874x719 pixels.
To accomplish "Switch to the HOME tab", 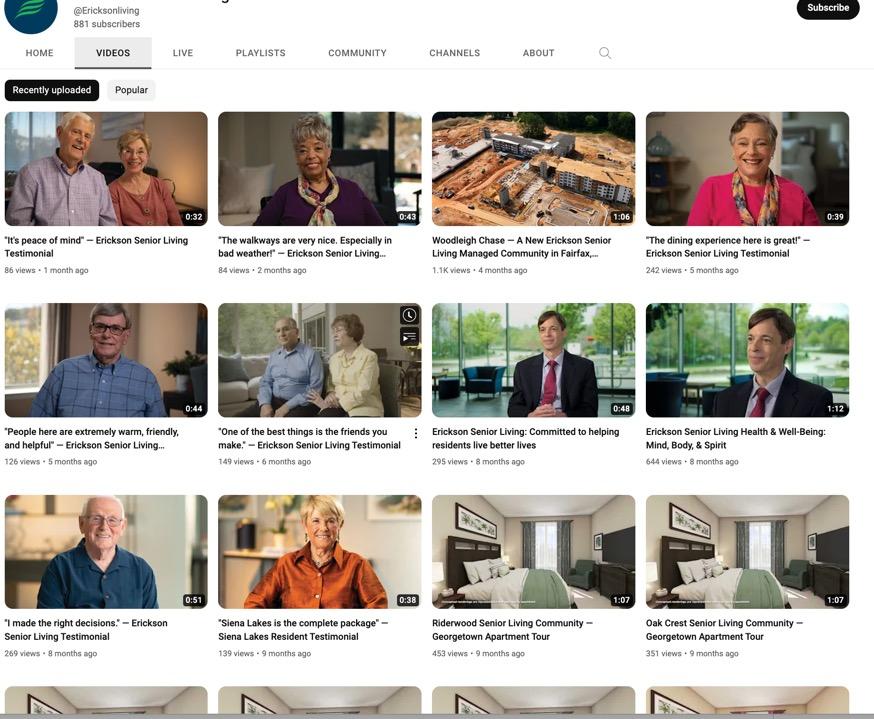I will [x=40, y=53].
